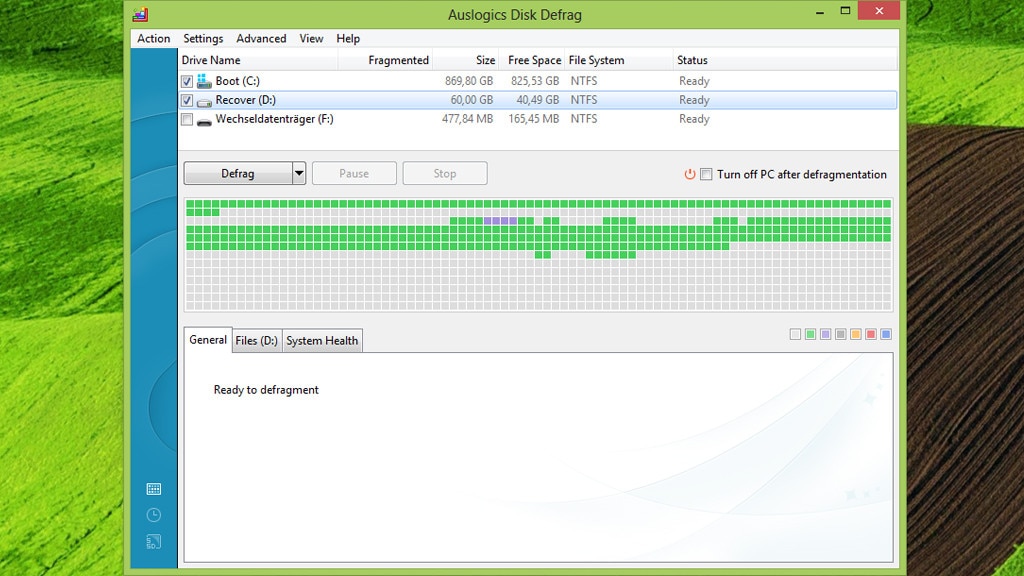Click the Wechseldatenträger (F:) drive icon

coord(204,120)
